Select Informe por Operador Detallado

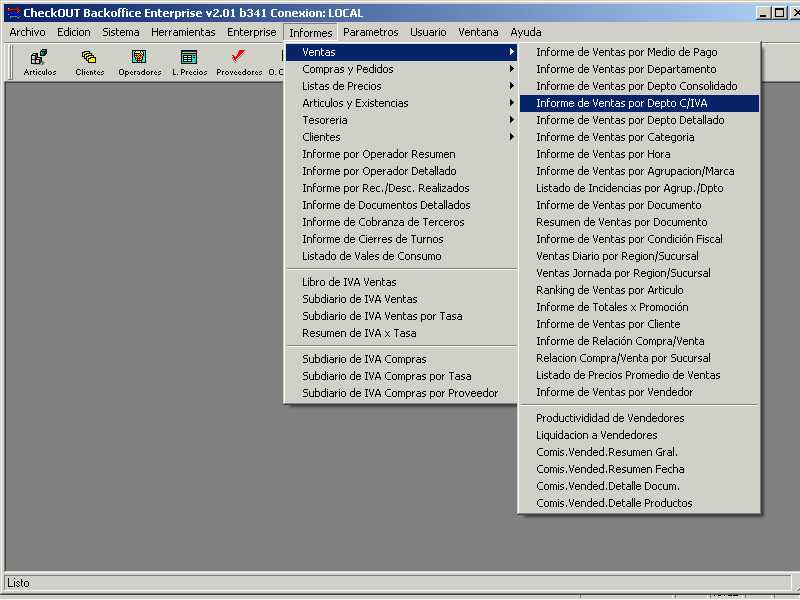(401, 171)
